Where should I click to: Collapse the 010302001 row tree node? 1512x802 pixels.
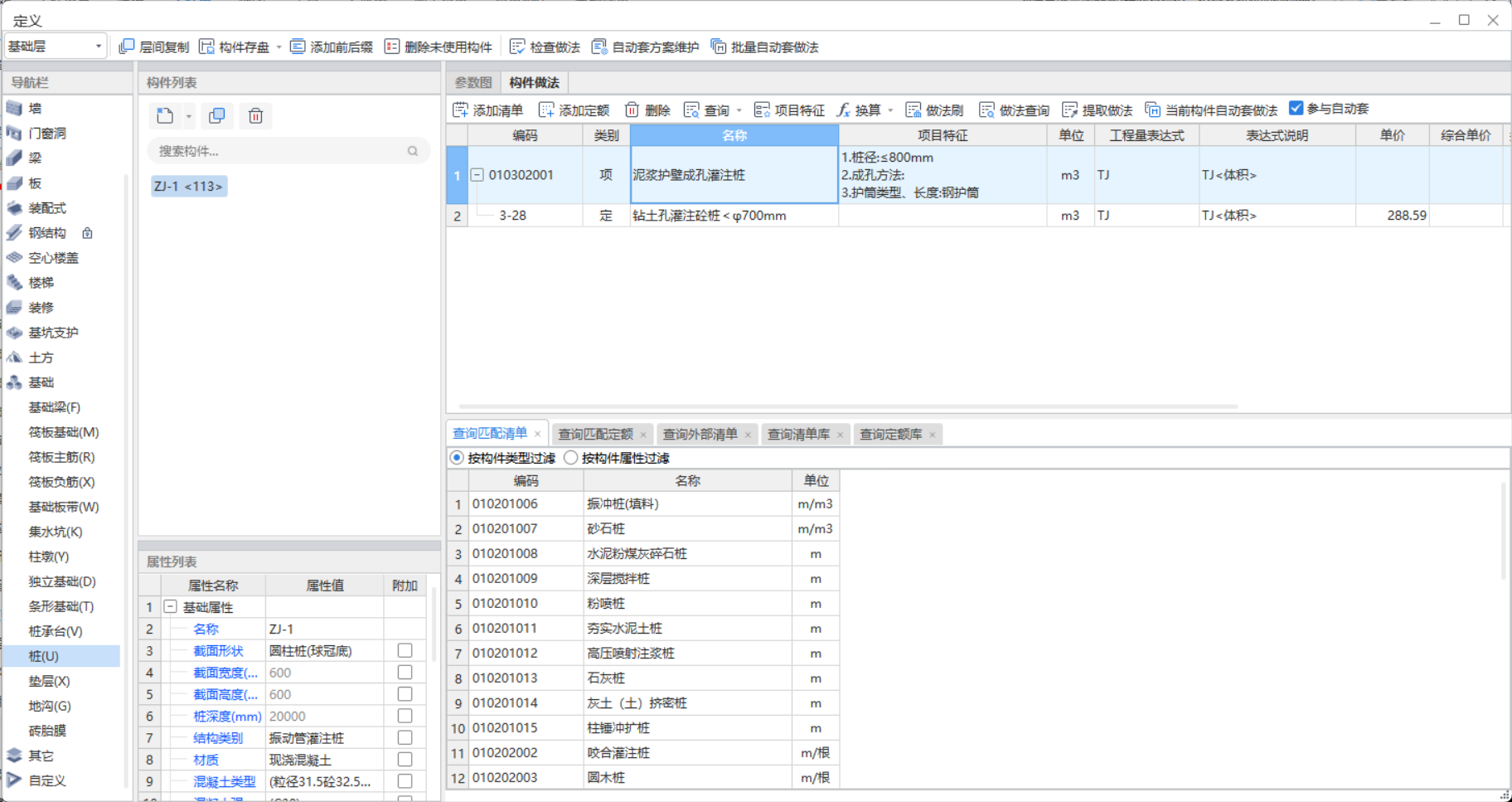pos(477,175)
